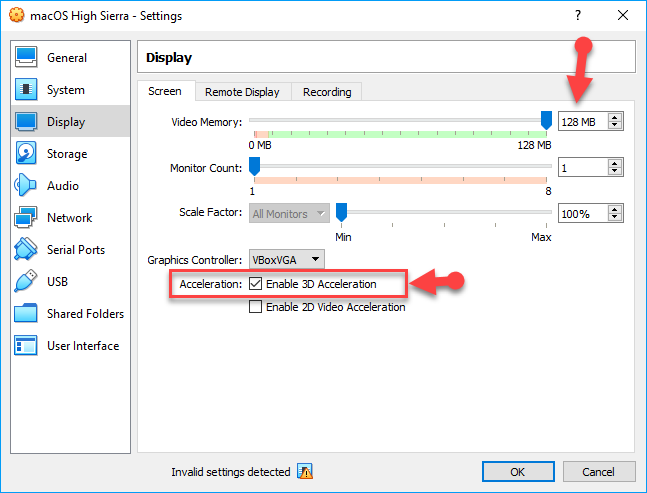Click the OK button

(517, 472)
